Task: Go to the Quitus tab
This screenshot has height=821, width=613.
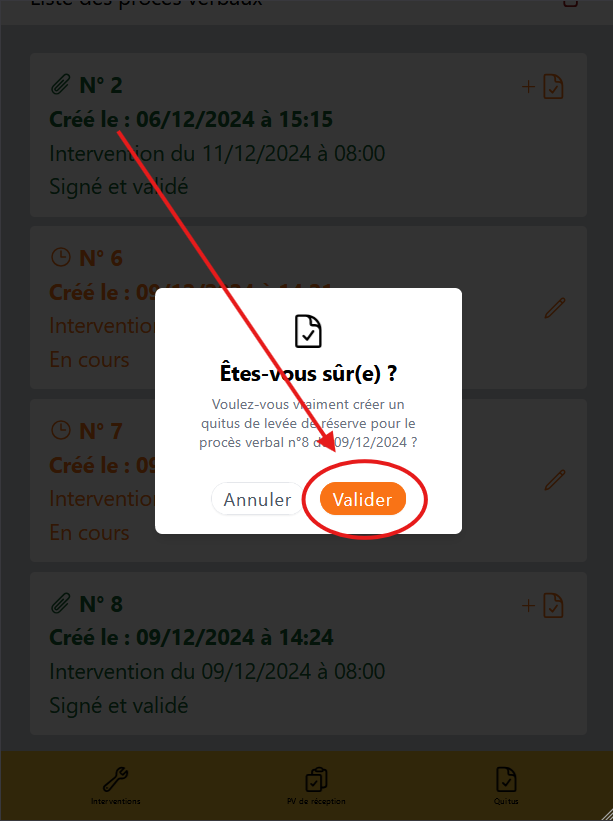Action: [506, 786]
